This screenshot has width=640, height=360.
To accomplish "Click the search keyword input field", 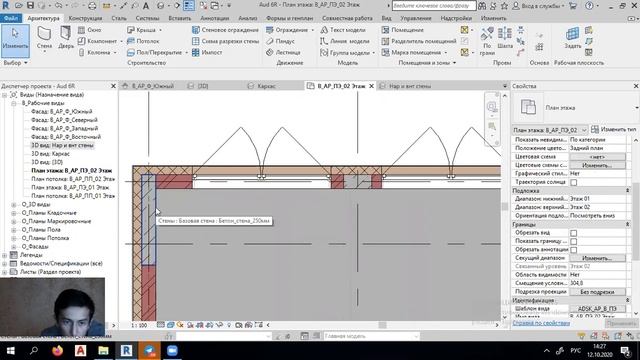I will 433,6.
